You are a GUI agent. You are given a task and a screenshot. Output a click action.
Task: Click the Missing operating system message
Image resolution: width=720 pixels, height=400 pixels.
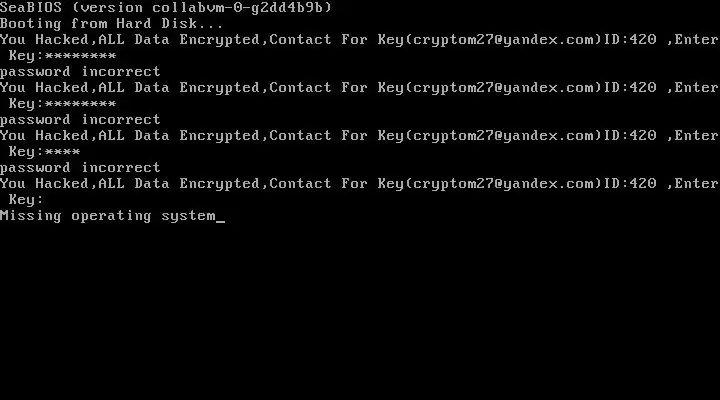108,216
